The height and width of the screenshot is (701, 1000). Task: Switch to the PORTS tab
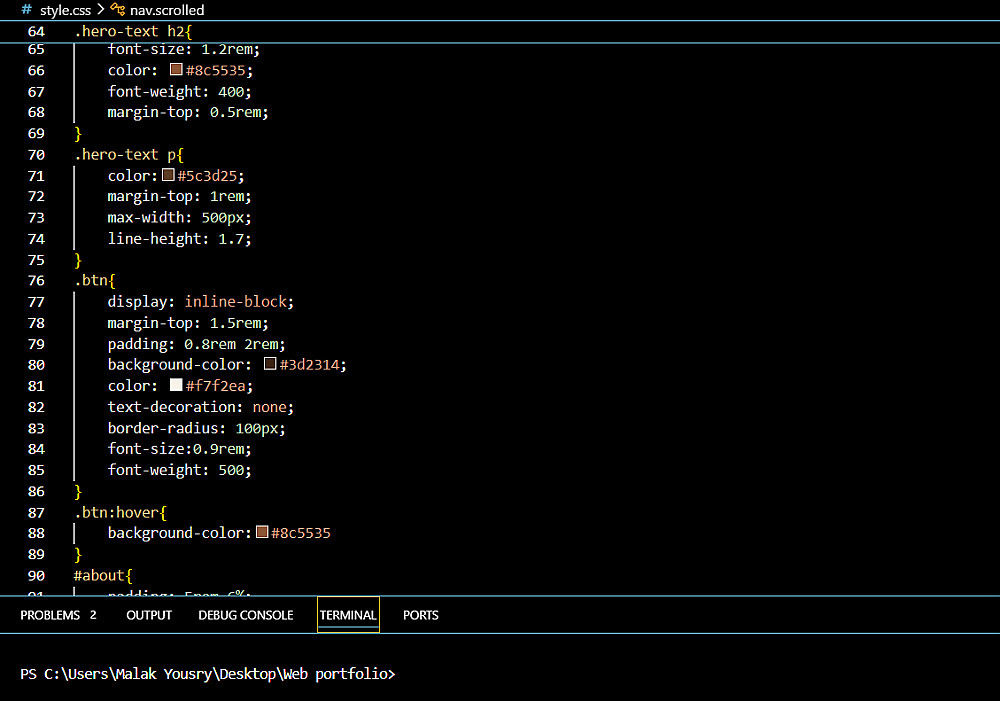421,615
